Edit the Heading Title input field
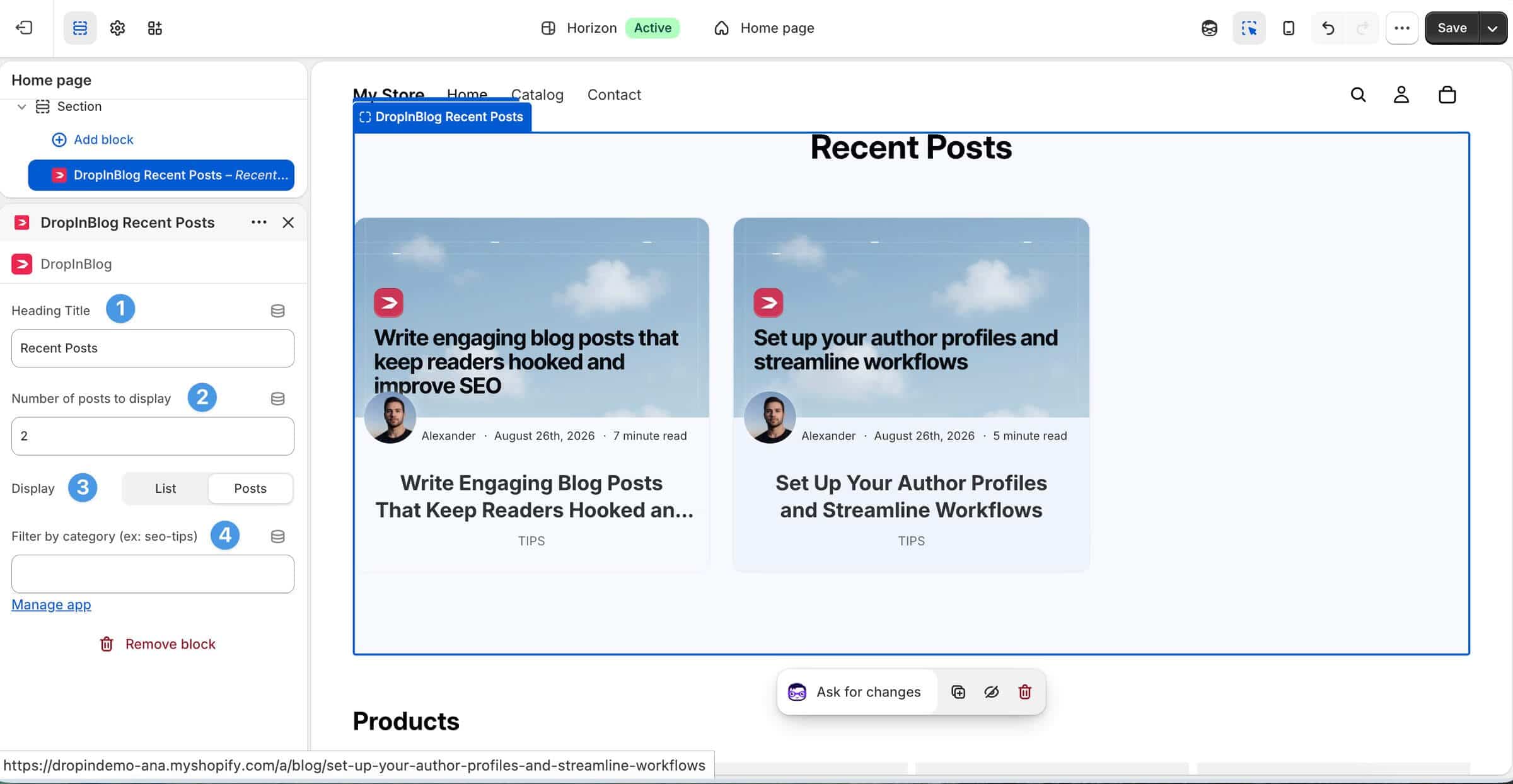 (x=153, y=348)
